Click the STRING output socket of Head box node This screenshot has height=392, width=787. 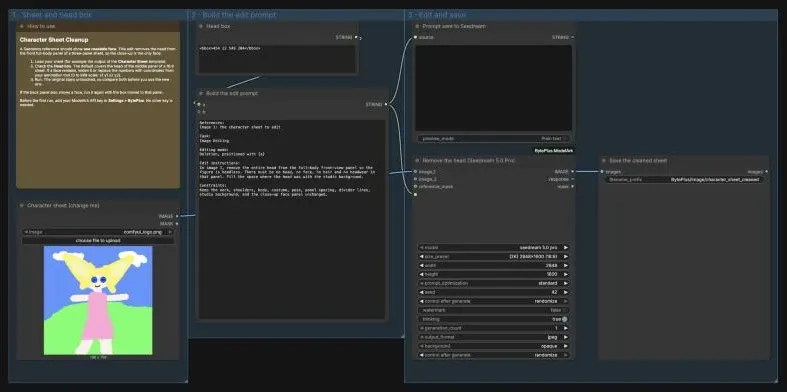pos(356,37)
